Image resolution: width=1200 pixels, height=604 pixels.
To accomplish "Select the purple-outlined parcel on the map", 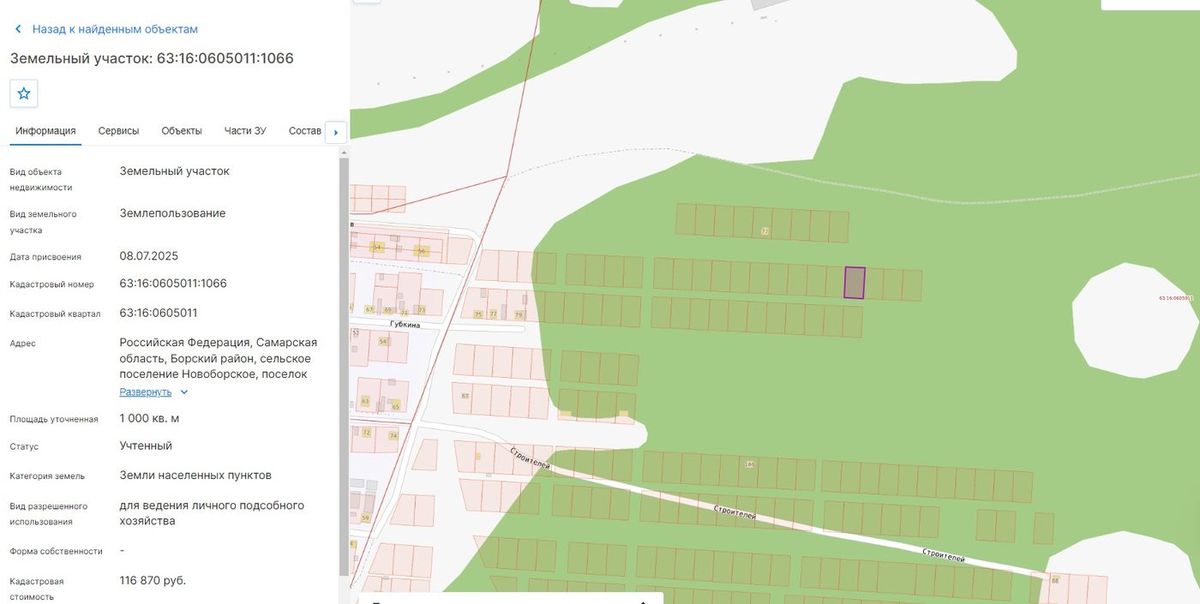I will pos(854,283).
